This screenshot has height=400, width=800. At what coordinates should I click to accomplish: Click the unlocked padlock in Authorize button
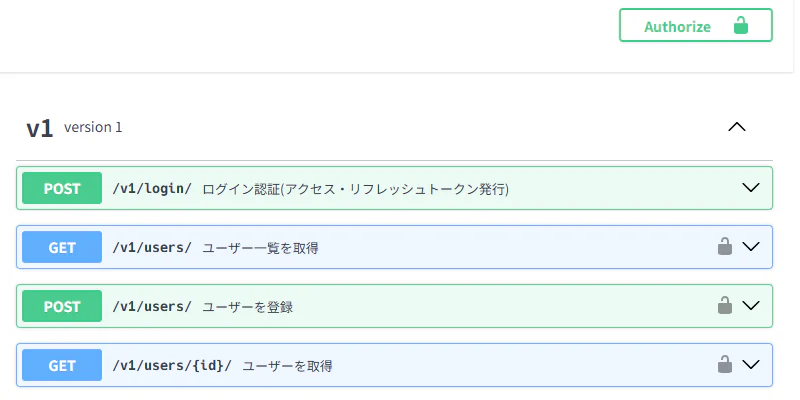(741, 26)
